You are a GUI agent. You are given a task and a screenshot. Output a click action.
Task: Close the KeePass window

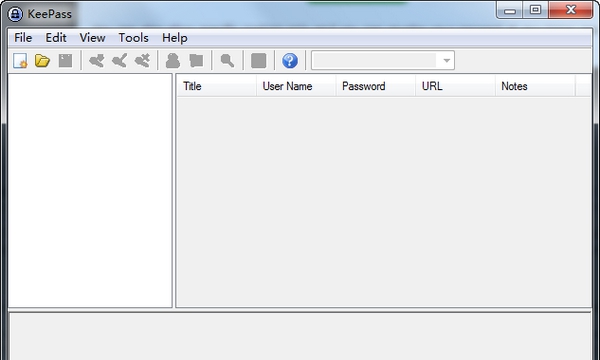tap(571, 10)
